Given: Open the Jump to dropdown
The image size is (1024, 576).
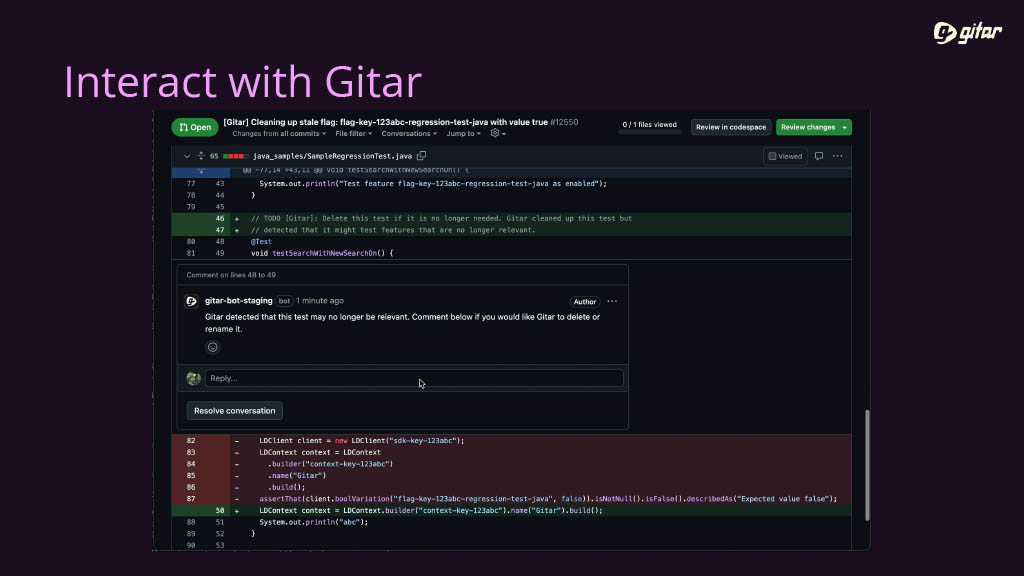Looking at the screenshot, I should coord(463,134).
